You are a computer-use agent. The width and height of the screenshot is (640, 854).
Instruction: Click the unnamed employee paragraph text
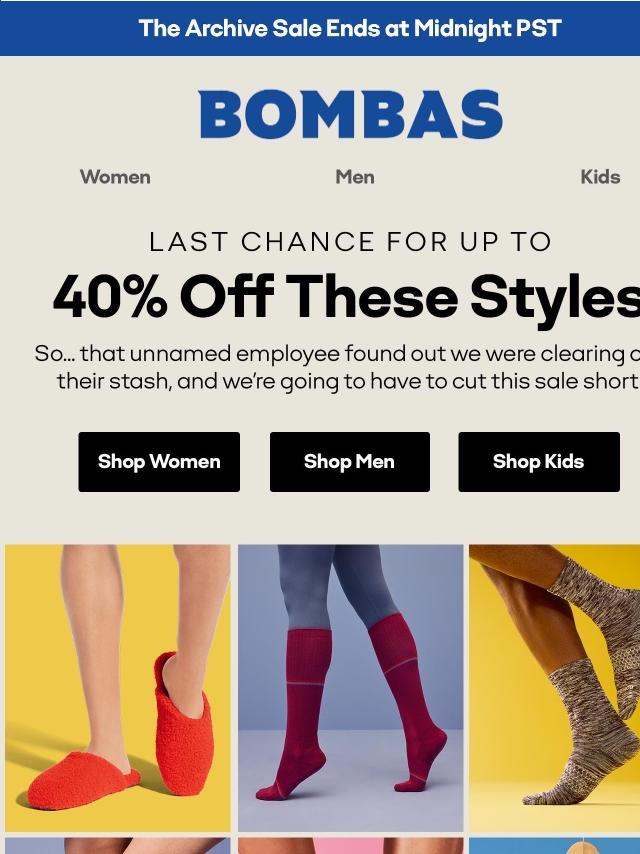(337, 367)
